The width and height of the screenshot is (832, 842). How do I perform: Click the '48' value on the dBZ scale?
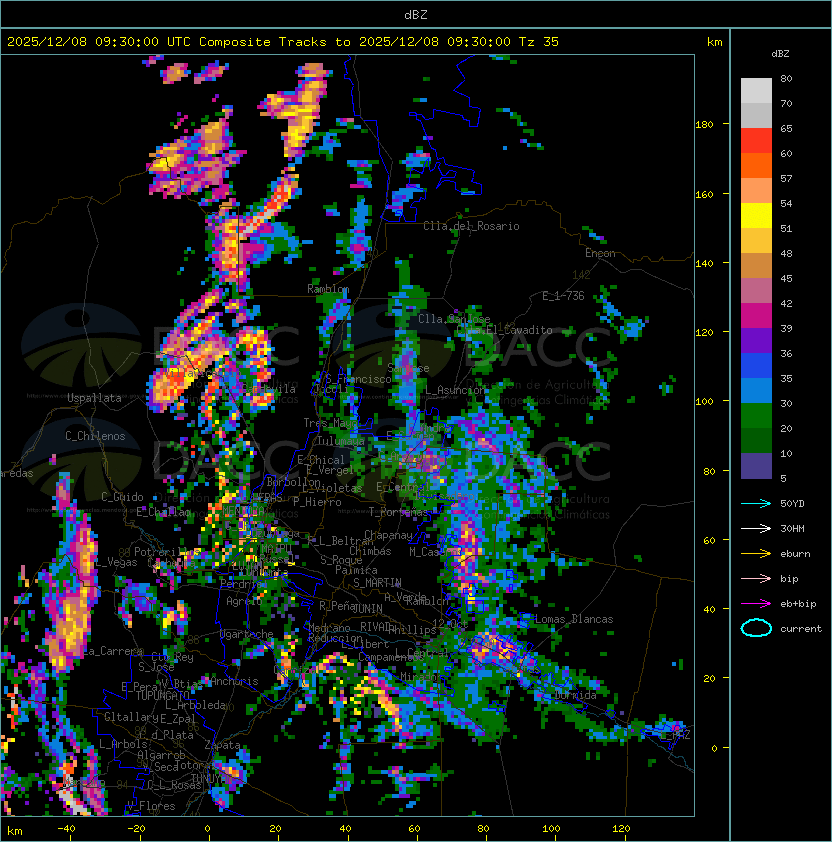tap(786, 253)
